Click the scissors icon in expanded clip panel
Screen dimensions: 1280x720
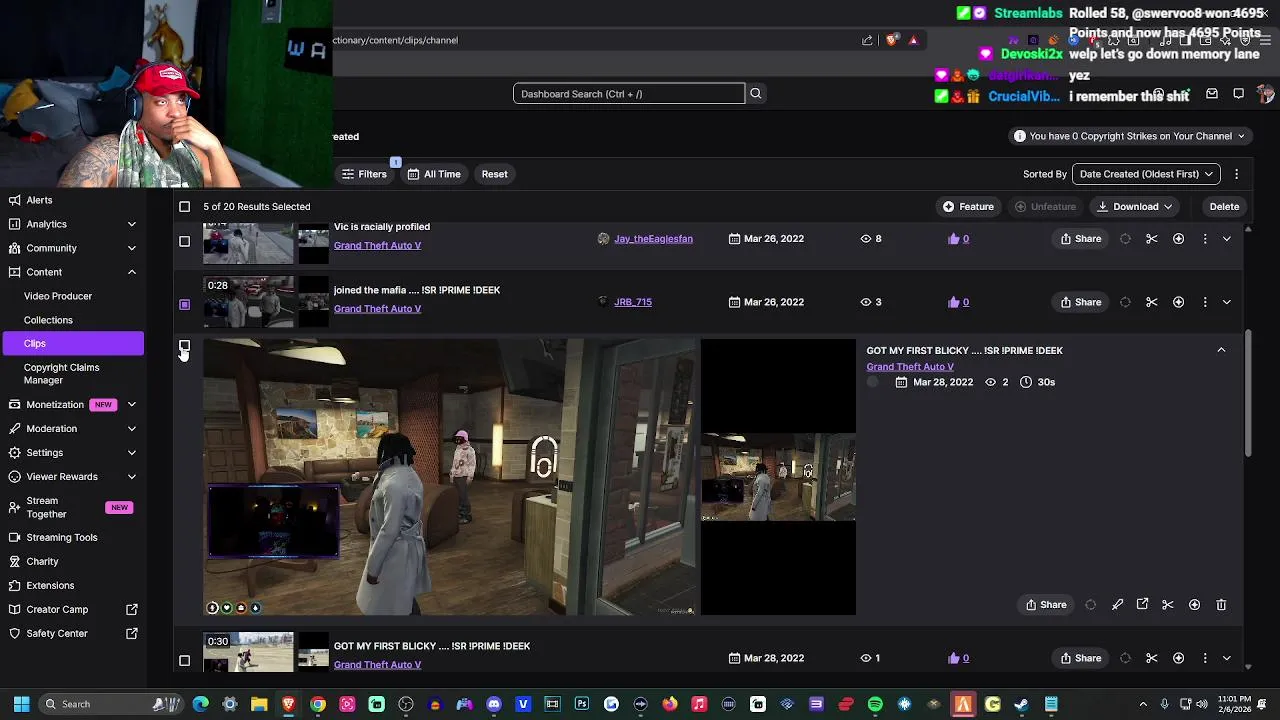1168,605
